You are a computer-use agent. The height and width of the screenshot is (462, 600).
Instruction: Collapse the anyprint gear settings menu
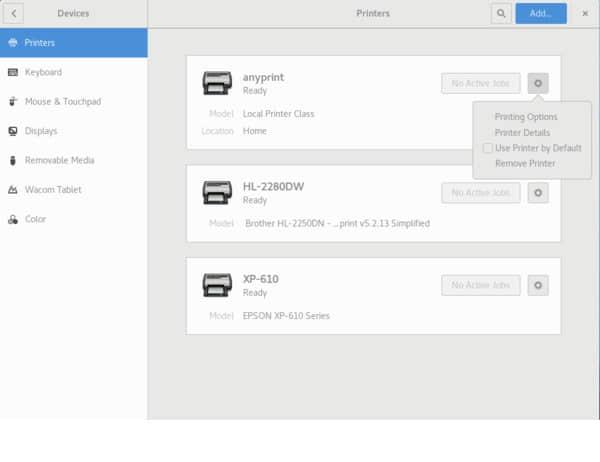(x=538, y=83)
